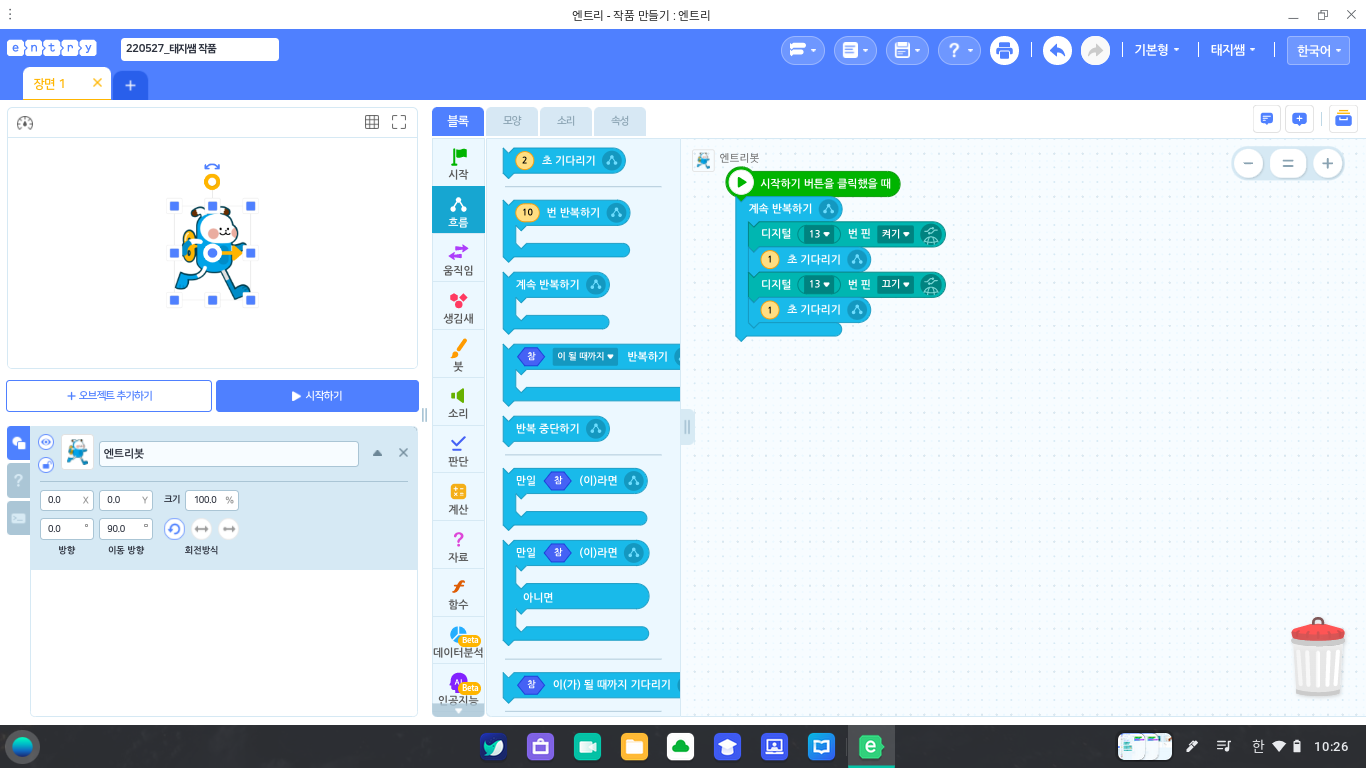Screen dimensions: 1366x768
Task: Add a new scene with plus tab
Action: tap(130, 85)
